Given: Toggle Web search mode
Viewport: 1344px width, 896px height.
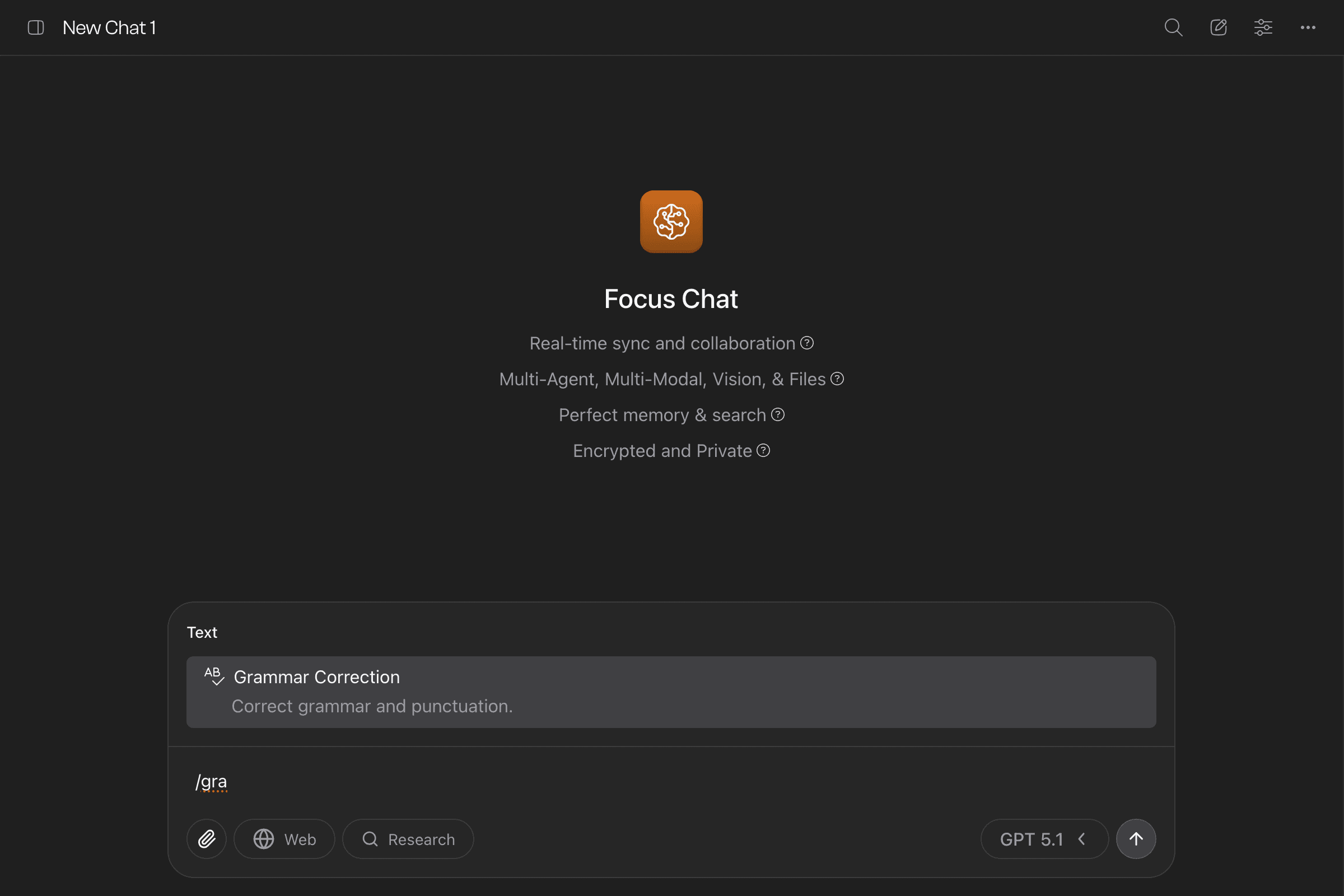Looking at the screenshot, I should (x=284, y=839).
